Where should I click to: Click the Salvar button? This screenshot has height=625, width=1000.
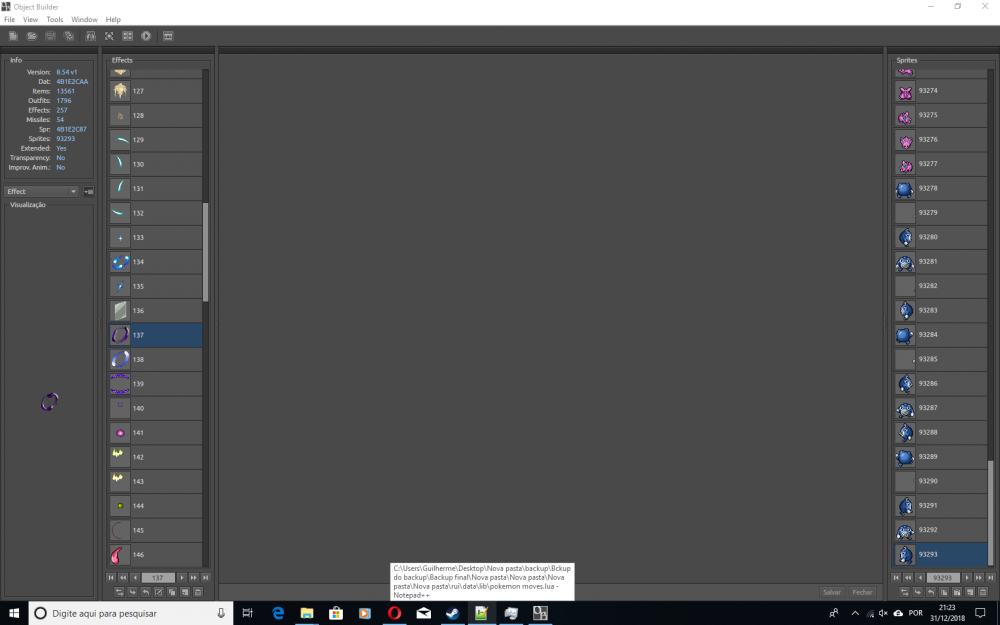point(832,592)
